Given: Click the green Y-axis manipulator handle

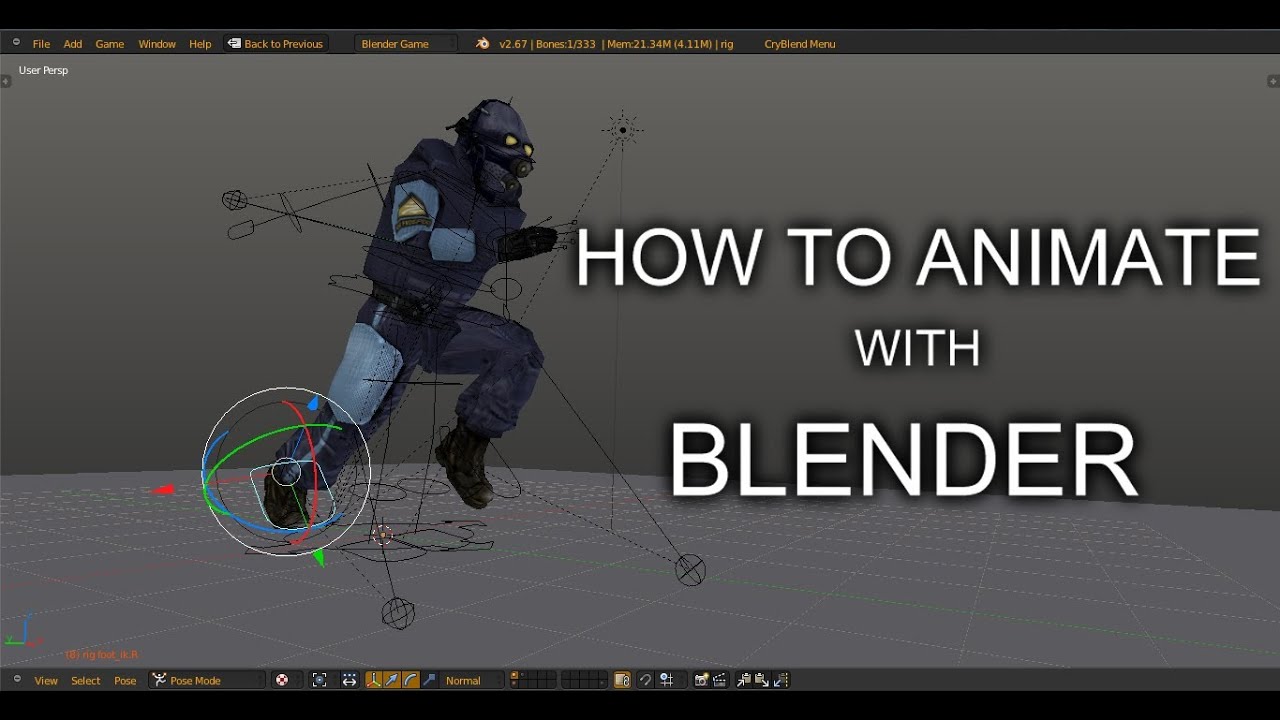Looking at the screenshot, I should pos(319,558).
